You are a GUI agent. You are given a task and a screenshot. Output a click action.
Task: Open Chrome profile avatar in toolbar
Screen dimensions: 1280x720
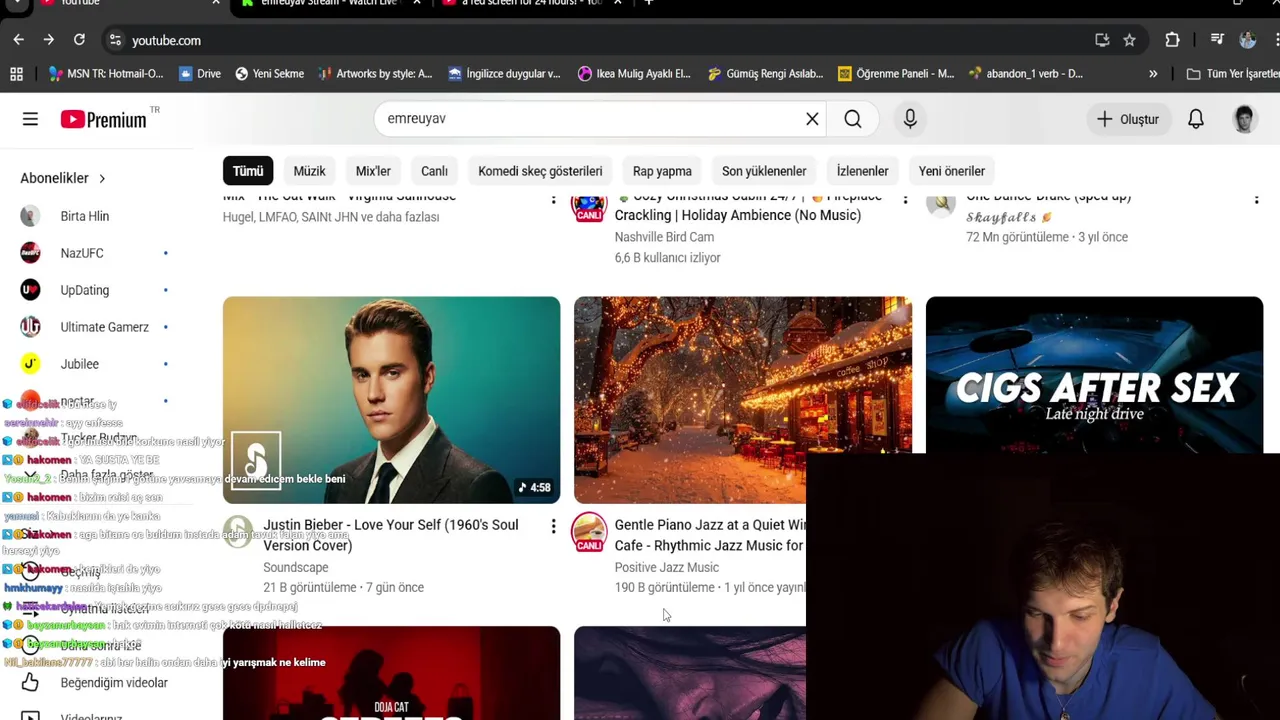1247,40
